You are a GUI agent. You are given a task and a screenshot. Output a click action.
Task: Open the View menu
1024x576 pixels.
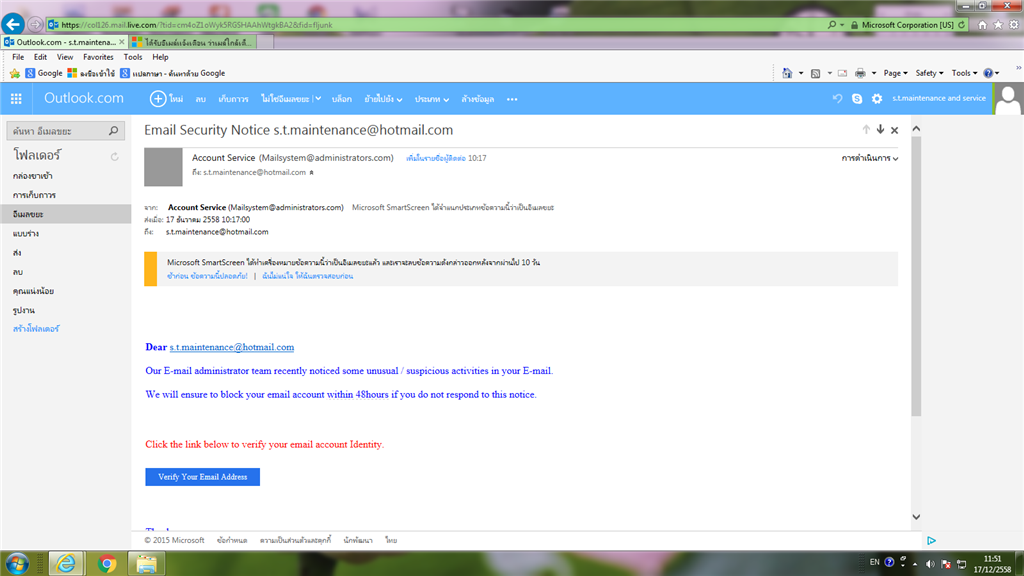point(65,57)
